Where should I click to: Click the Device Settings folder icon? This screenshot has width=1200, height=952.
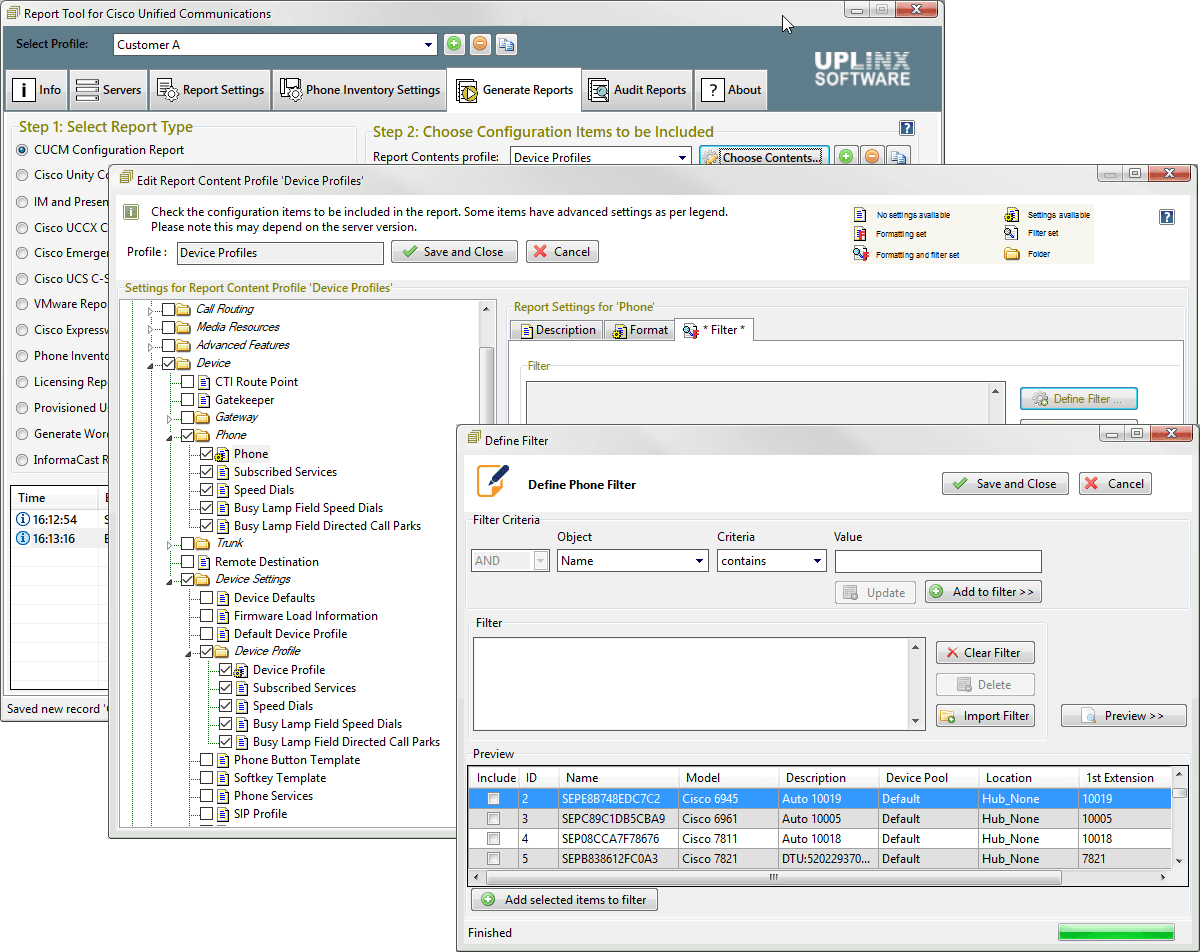205,579
